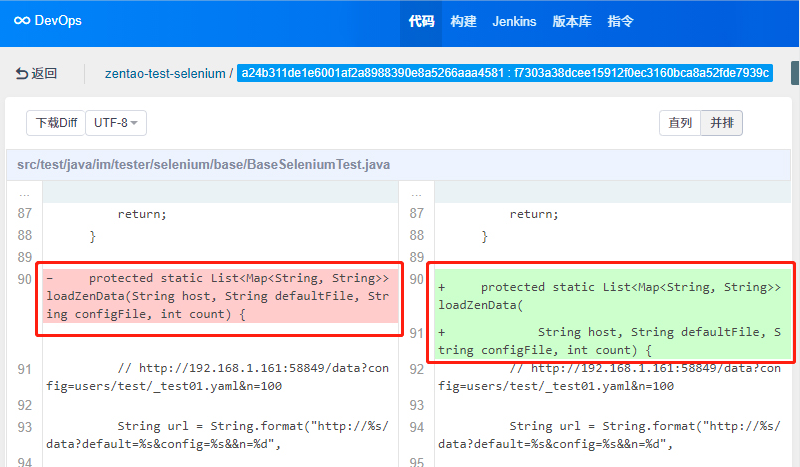Click the removed line 90 in left diff
Viewport: 800px width, 467px height.
(221, 296)
